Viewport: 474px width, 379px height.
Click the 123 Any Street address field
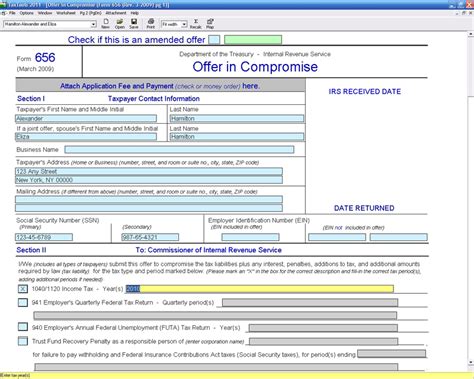click(x=149, y=171)
